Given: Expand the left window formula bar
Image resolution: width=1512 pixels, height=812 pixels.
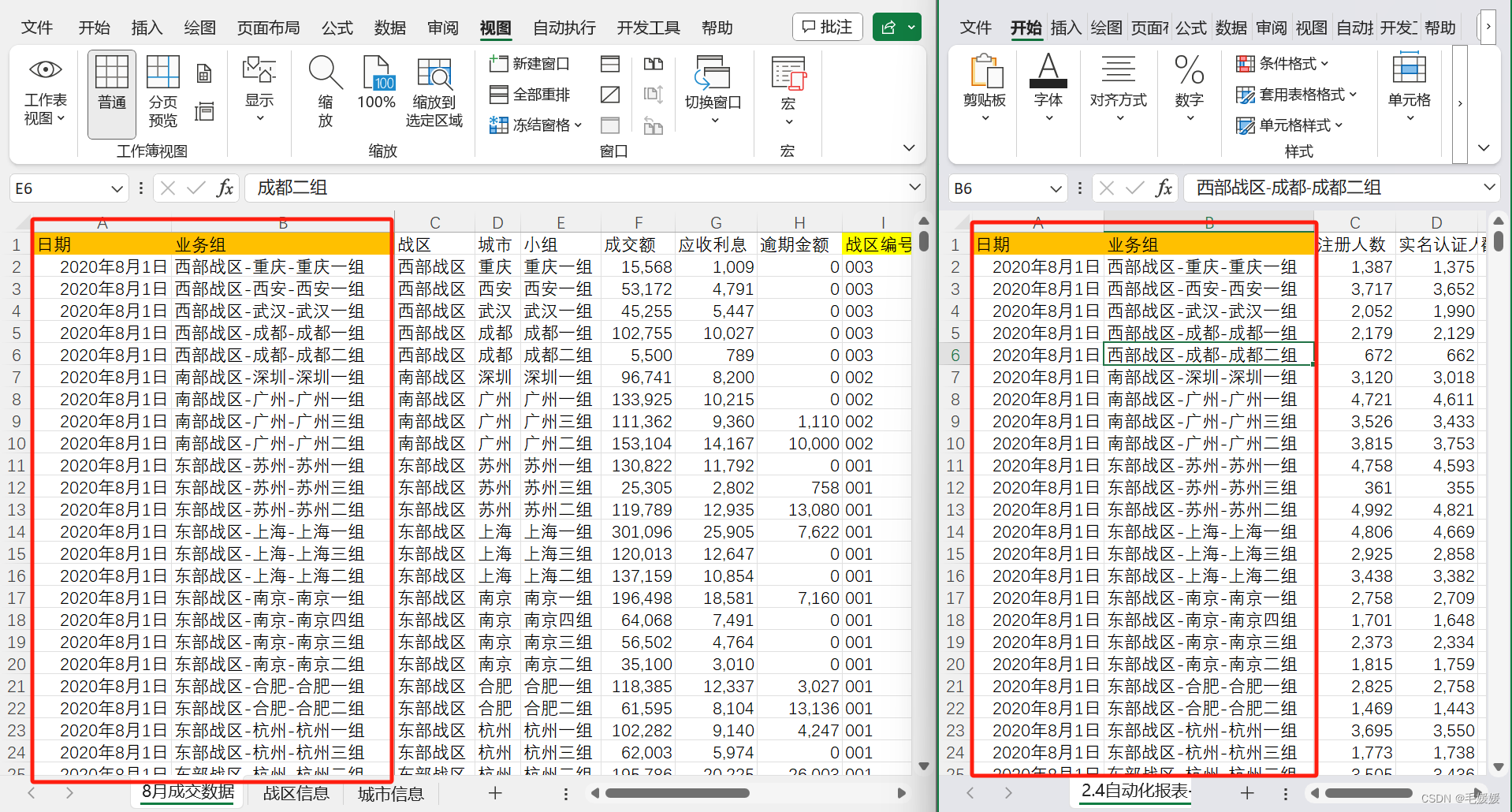Looking at the screenshot, I should 914,188.
